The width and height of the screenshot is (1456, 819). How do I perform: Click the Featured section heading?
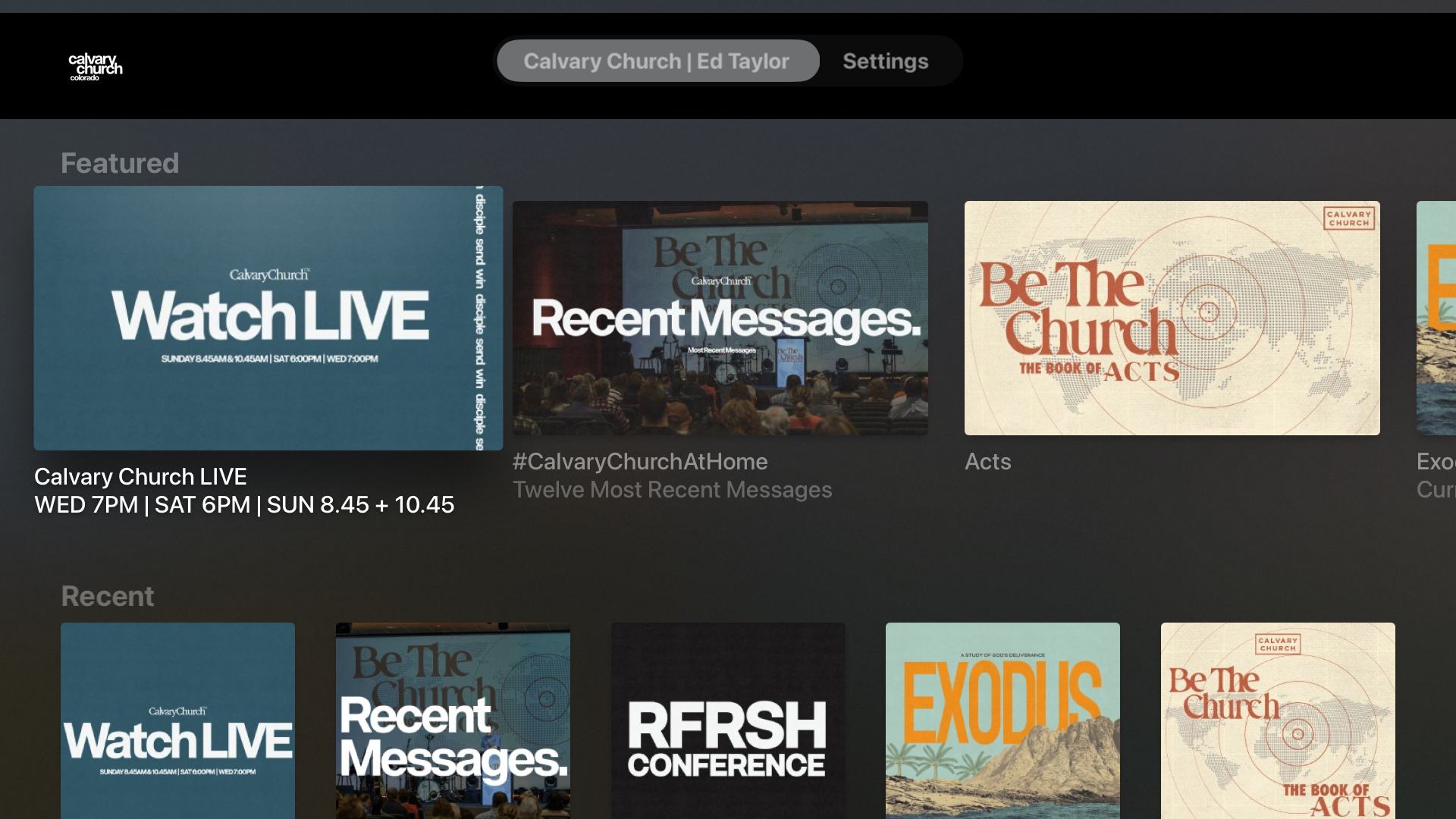pos(120,163)
